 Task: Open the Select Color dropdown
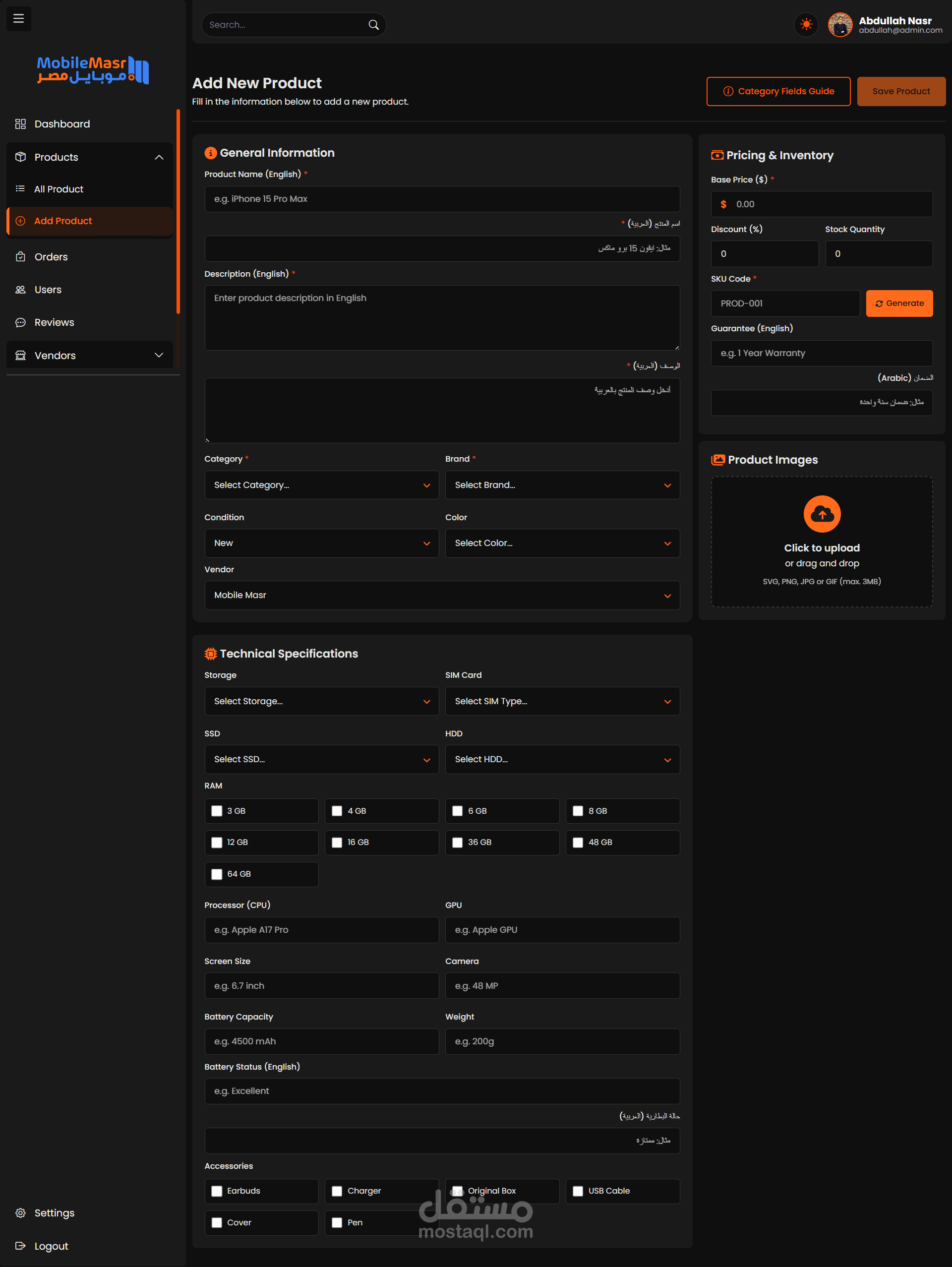pos(562,543)
